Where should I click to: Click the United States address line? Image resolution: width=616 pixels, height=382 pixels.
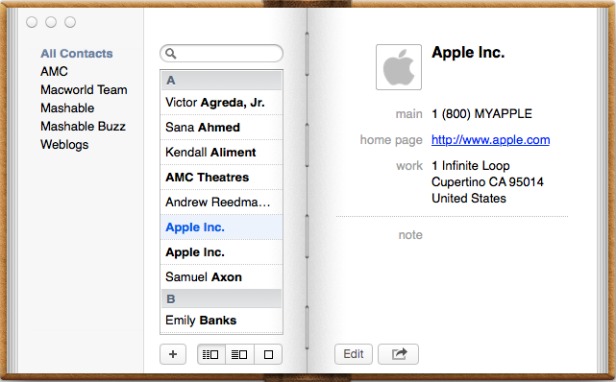pyautogui.click(x=469, y=198)
